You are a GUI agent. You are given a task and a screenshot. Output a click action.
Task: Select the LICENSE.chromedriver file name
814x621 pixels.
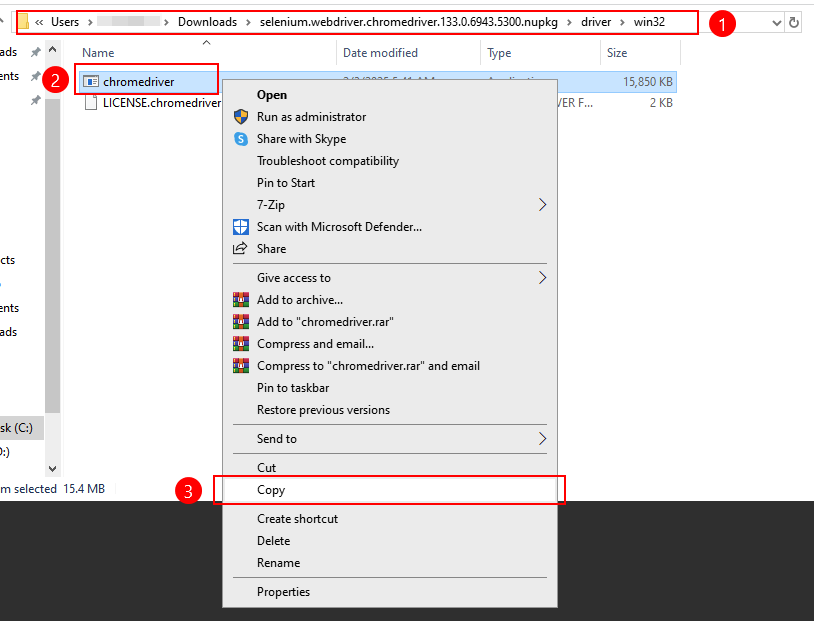tap(162, 103)
